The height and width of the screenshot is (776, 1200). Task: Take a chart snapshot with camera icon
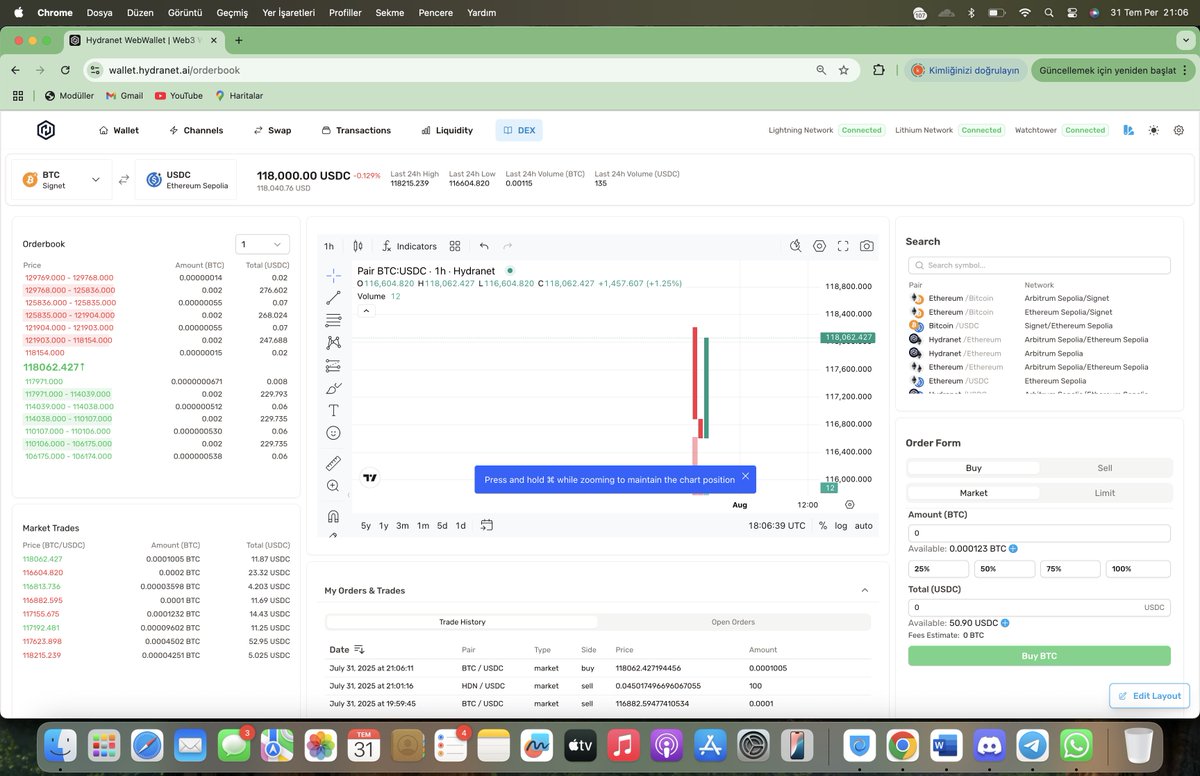pyautogui.click(x=867, y=246)
